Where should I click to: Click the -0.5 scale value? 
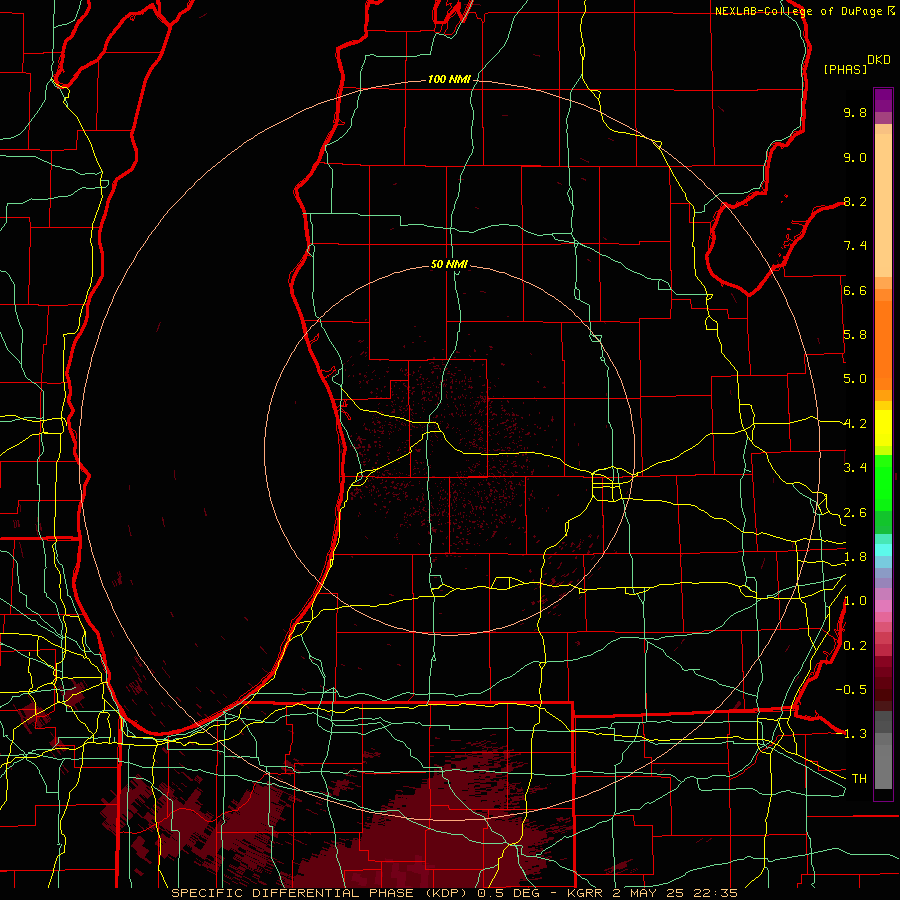coord(851,690)
